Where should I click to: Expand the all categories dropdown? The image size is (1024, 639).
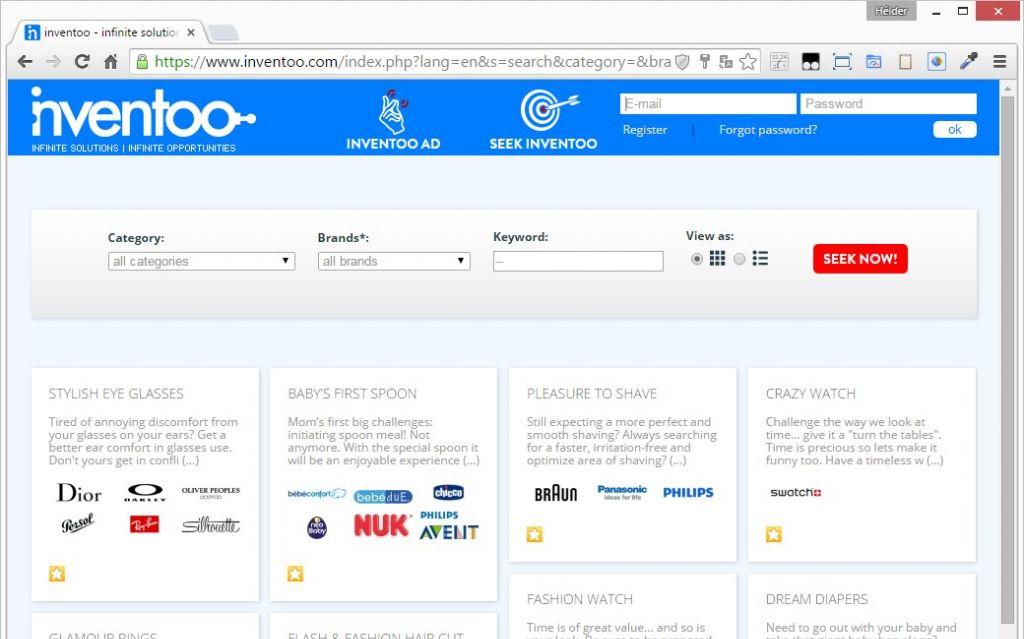click(x=201, y=261)
